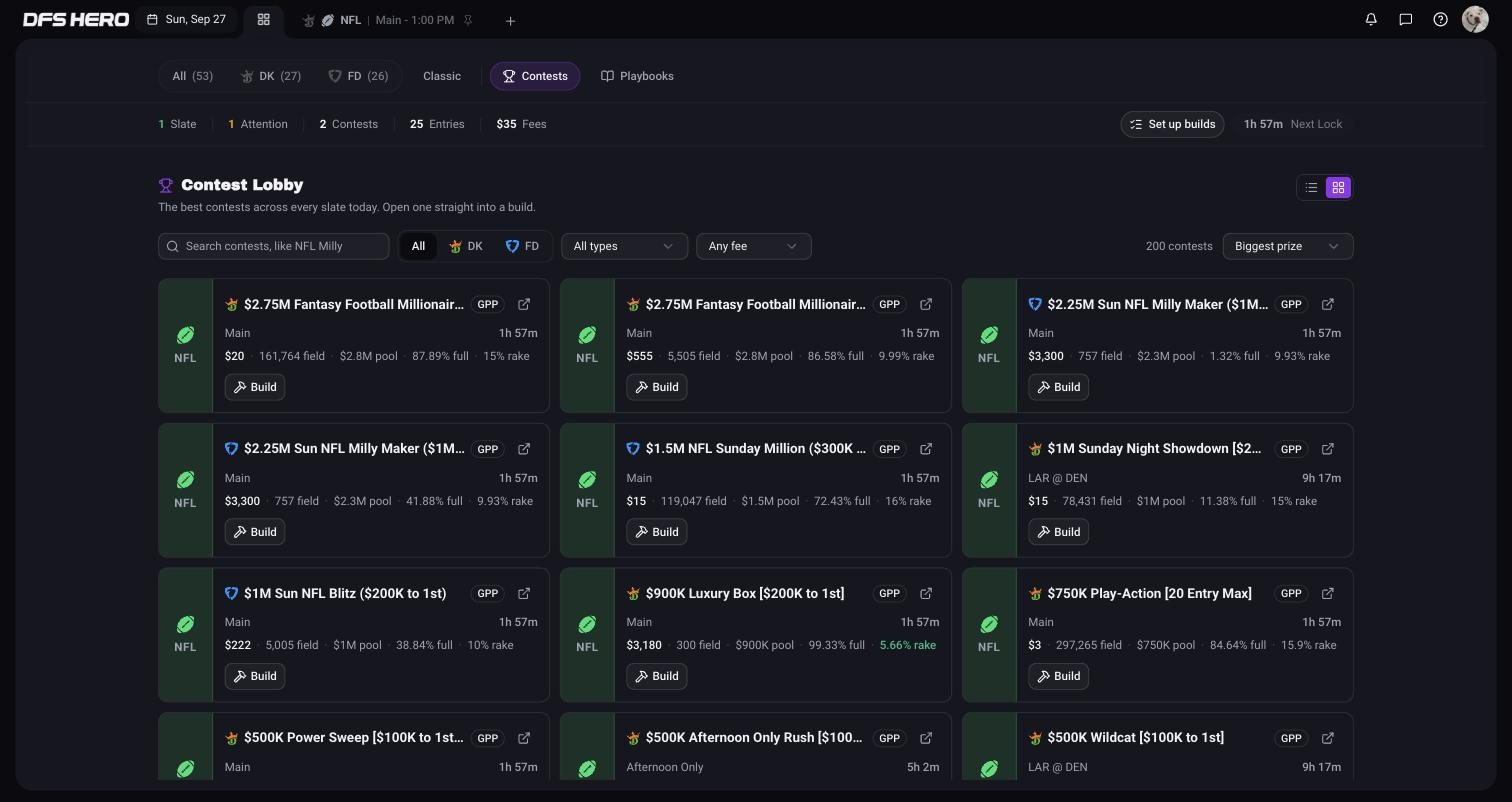Open the notifications bell

[1371, 19]
